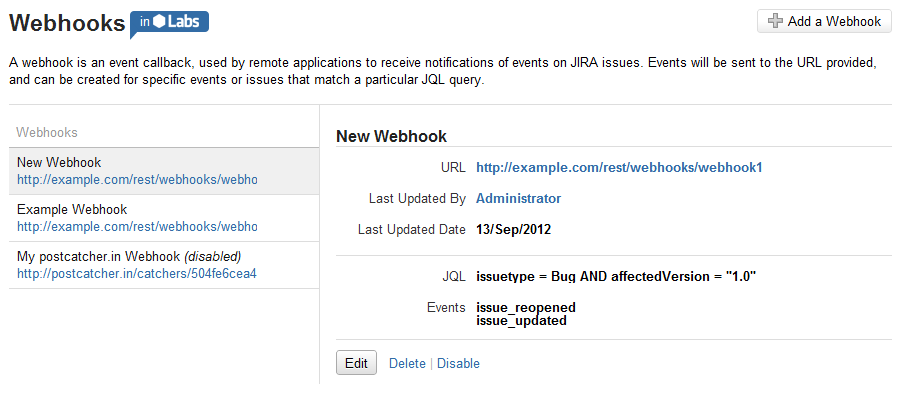Select Example Webhook in the list
901x399 pixels.
tap(164, 218)
